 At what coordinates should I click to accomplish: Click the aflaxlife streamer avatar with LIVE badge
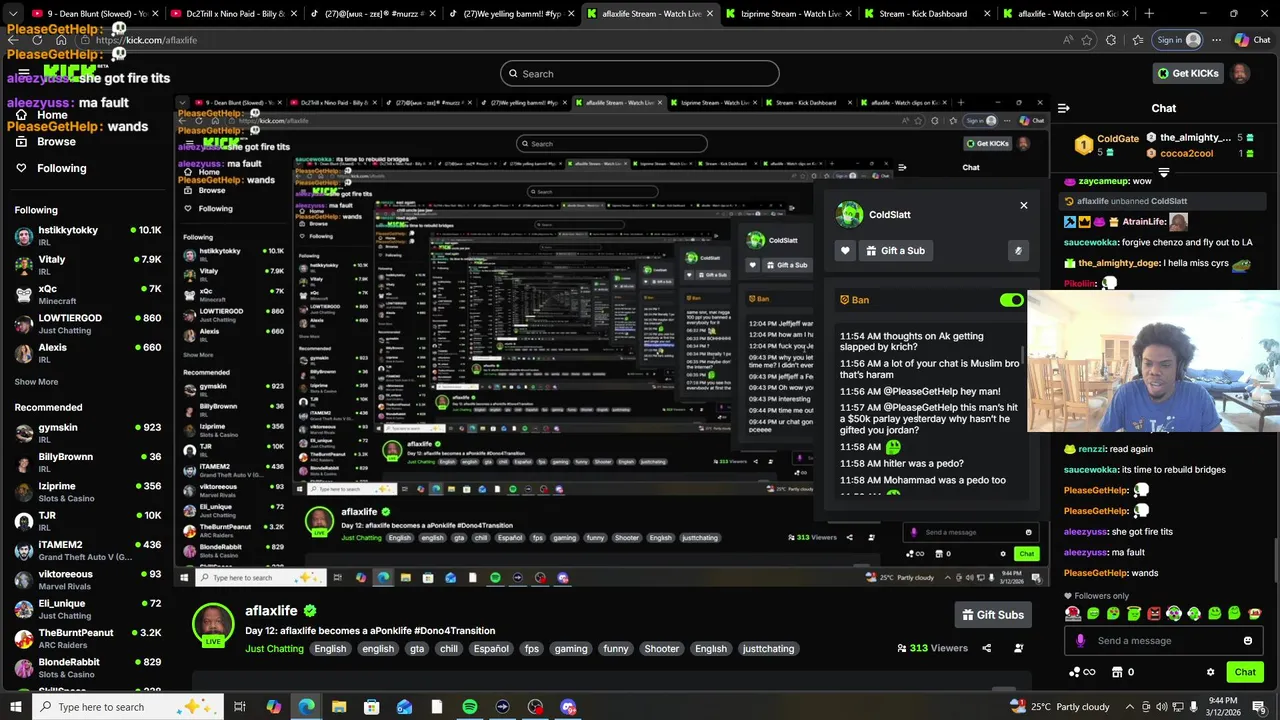(213, 625)
